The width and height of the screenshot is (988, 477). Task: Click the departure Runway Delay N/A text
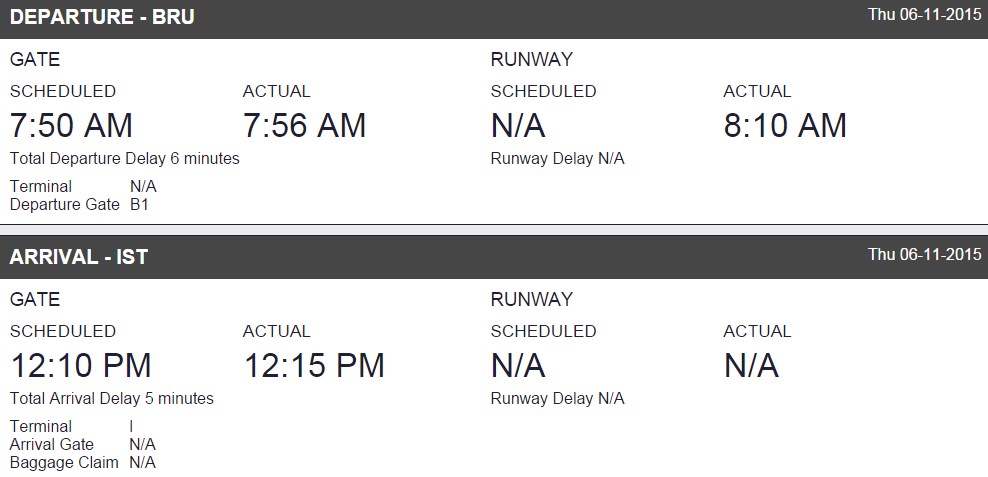point(557,158)
